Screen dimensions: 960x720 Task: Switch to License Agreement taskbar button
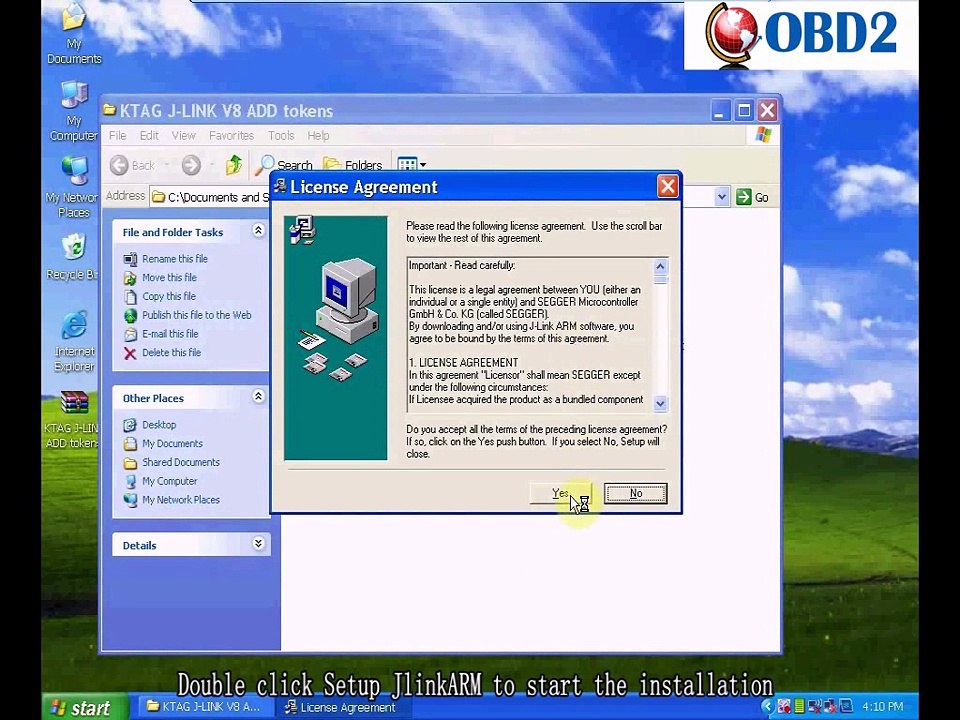pos(341,707)
